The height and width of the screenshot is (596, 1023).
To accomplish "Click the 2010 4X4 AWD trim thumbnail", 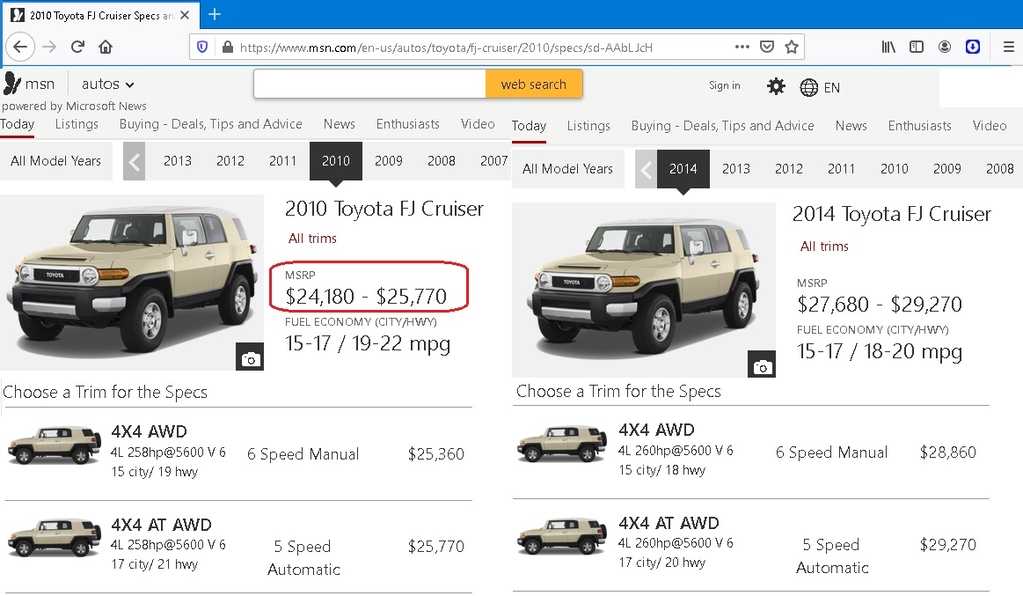I will (x=55, y=445).
